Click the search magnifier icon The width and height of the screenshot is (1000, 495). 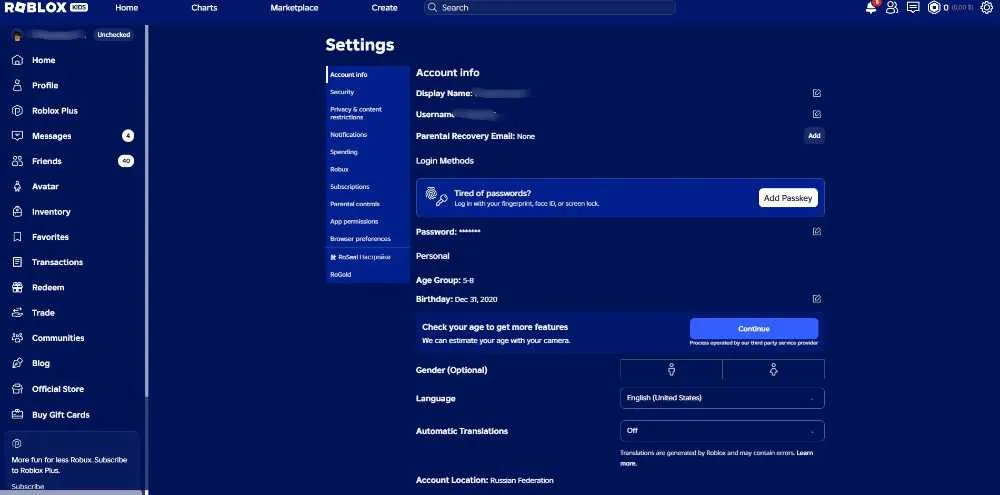pos(433,8)
